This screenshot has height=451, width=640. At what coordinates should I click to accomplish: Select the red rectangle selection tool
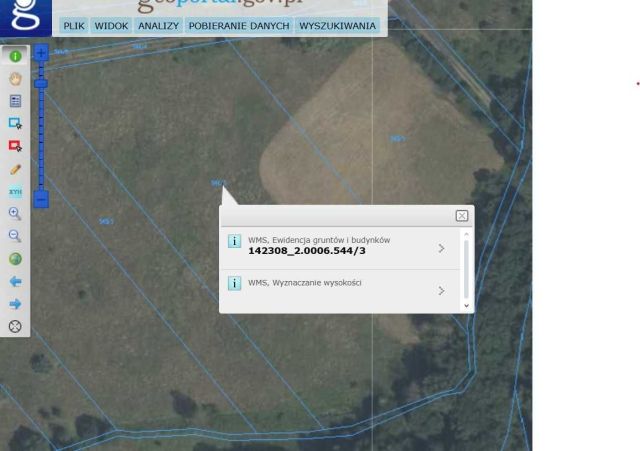point(16,146)
